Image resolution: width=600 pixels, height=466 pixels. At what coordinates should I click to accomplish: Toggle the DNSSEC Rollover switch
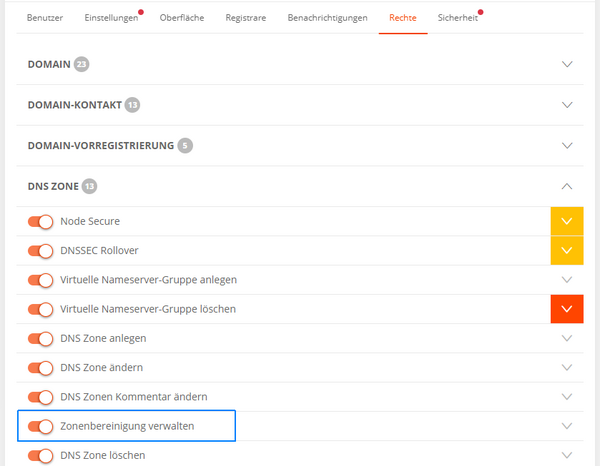(x=40, y=251)
